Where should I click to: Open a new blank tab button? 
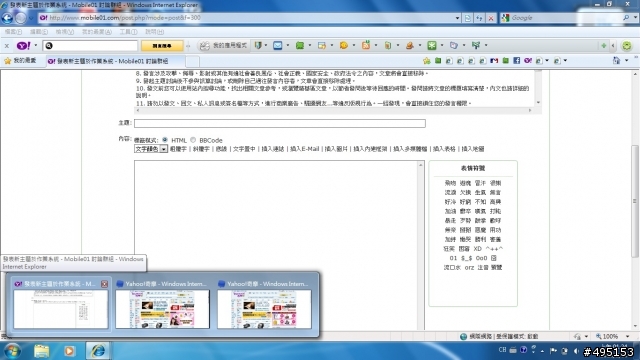(x=193, y=61)
